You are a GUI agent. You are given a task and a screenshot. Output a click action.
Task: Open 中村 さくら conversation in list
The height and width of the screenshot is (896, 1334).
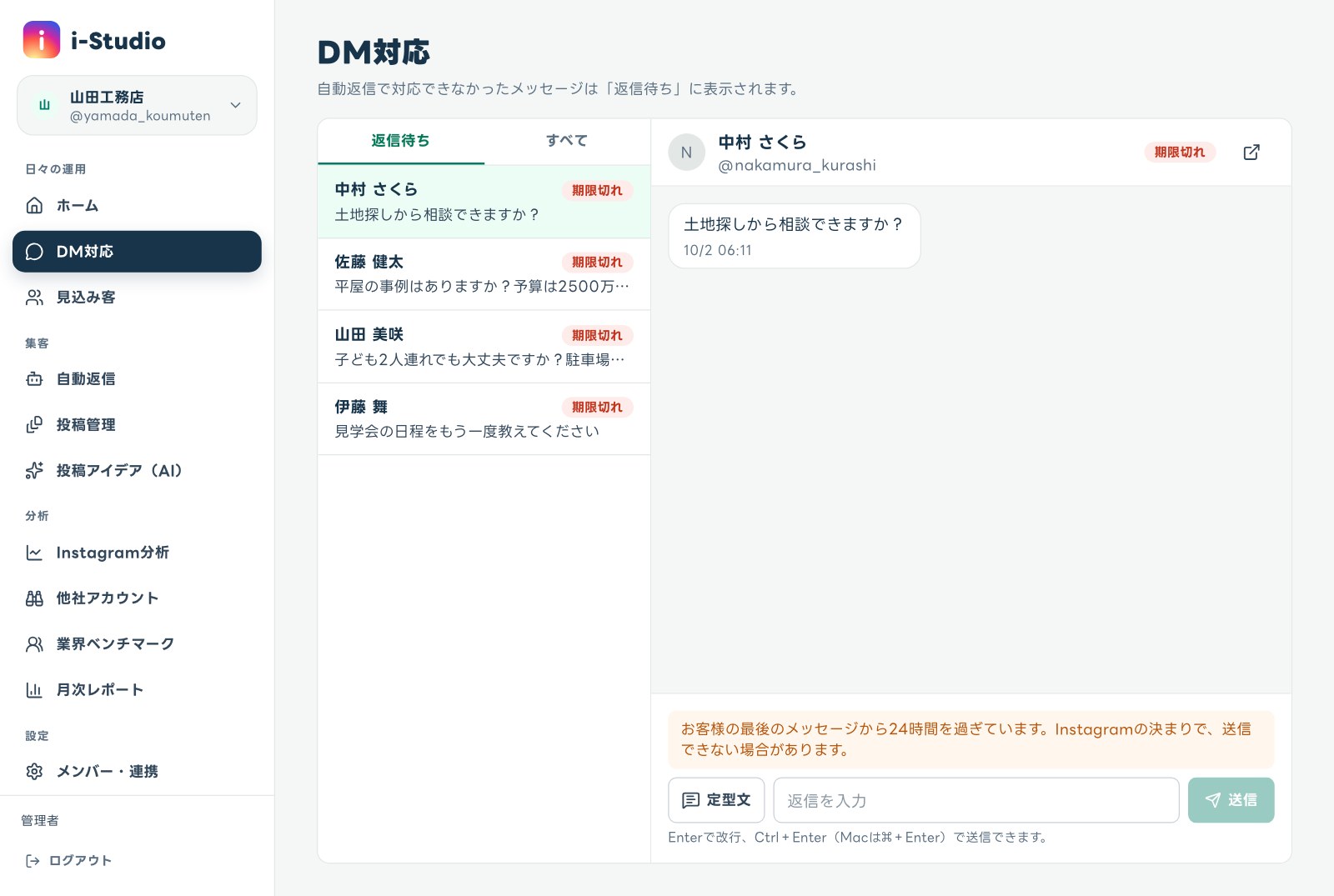484,202
